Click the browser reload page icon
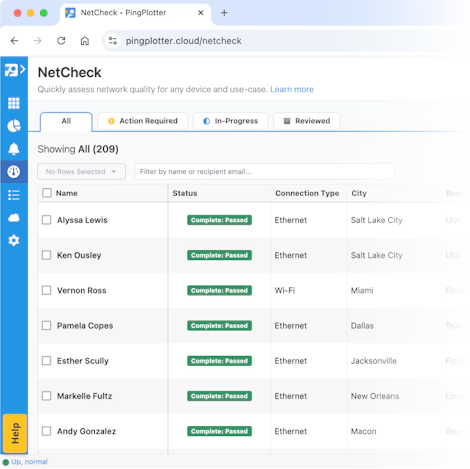 (x=61, y=41)
